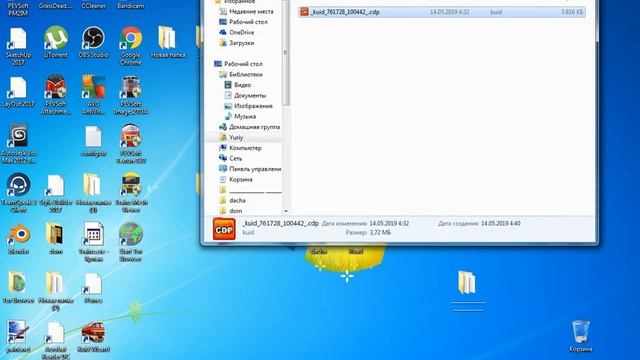Screen dimensions: 640x360
Task: Click the Дата создания 14.05.2019 4:40 value
Action: coord(501,223)
